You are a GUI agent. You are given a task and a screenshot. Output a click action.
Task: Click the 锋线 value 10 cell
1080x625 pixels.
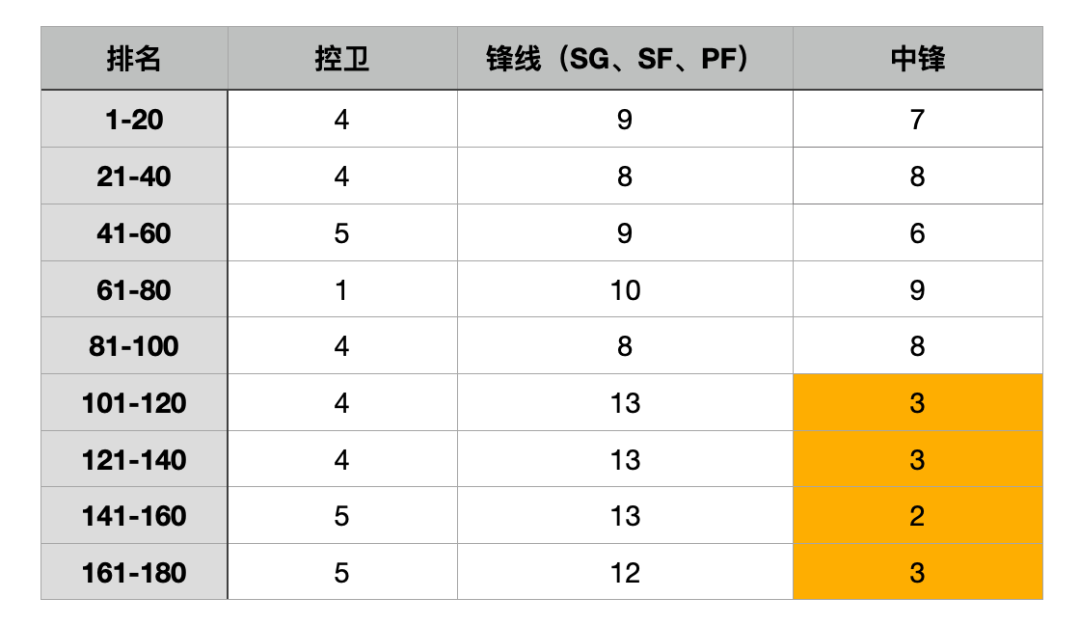coord(625,289)
